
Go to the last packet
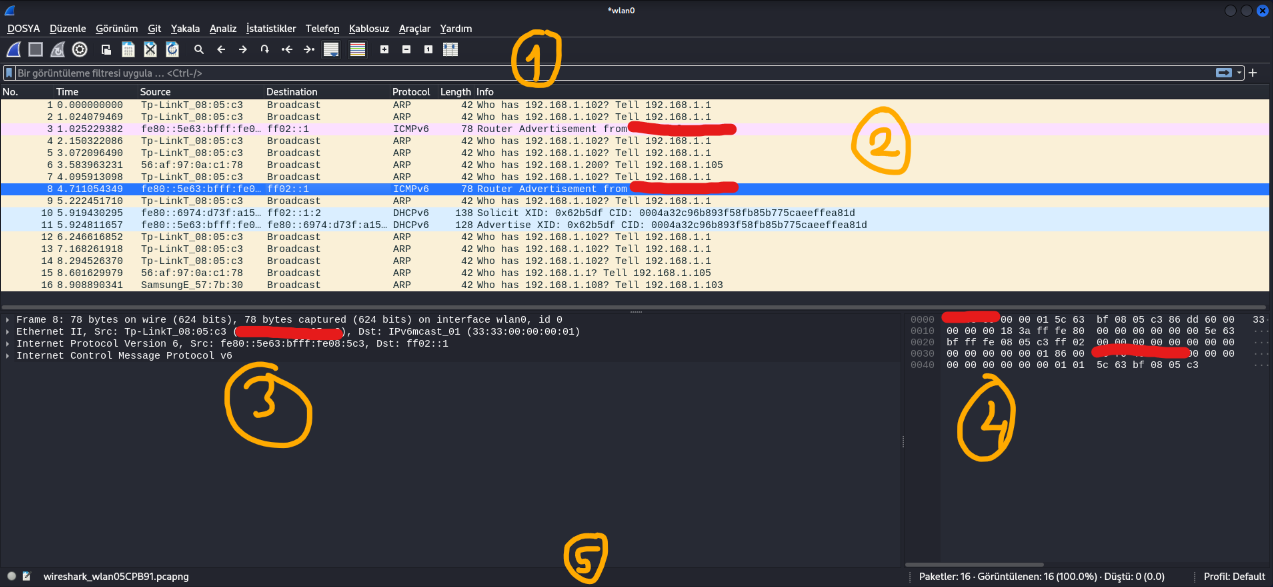(x=309, y=48)
